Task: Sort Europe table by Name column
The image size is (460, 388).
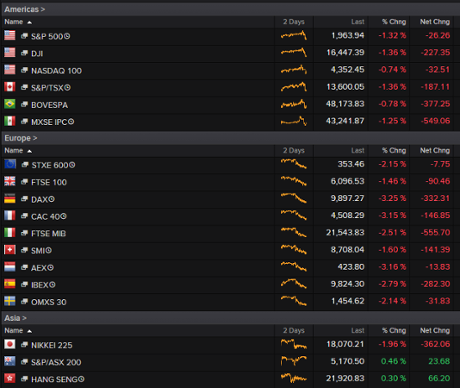Action: pos(18,151)
